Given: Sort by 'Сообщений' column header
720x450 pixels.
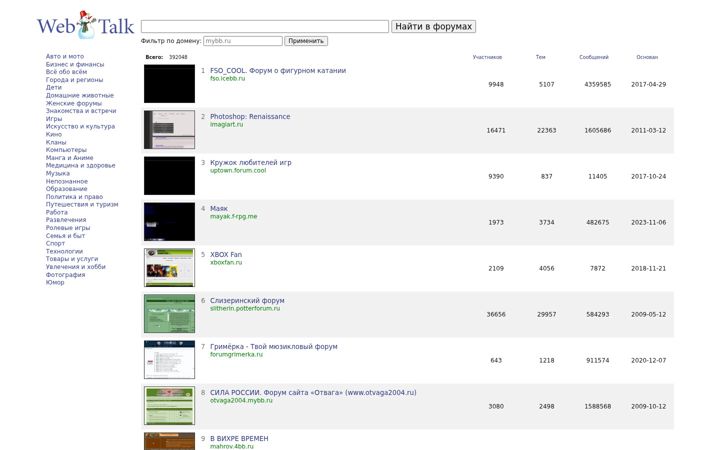Looking at the screenshot, I should [594, 57].
